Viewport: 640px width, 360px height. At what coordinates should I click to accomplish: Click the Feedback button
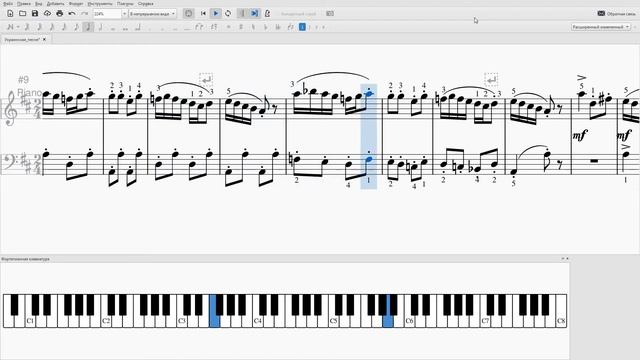coord(616,13)
